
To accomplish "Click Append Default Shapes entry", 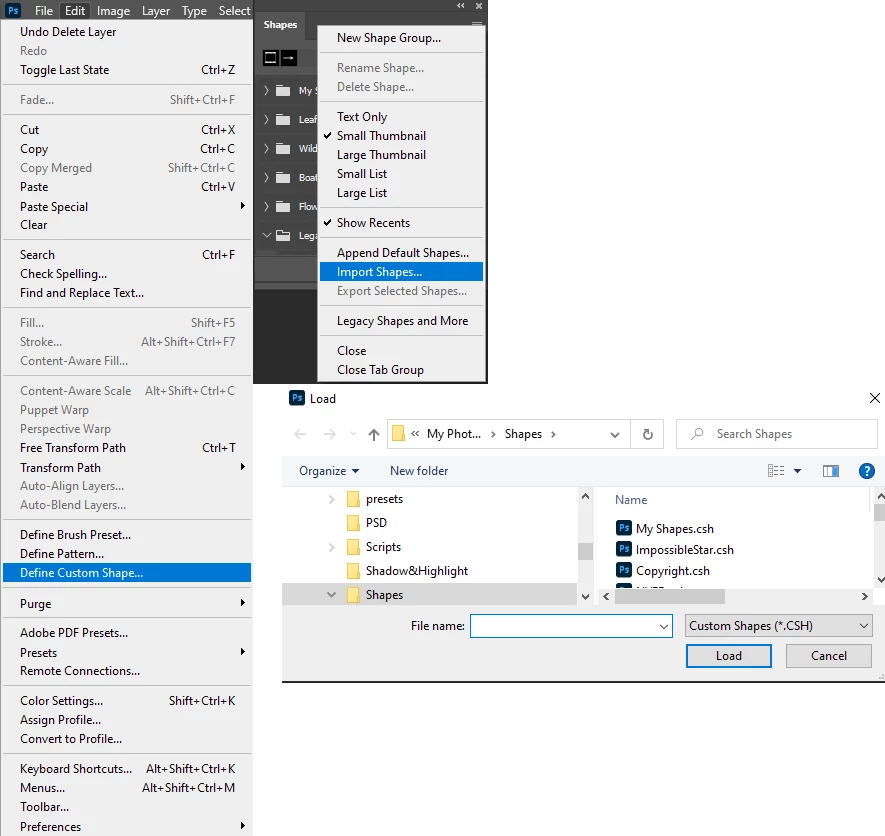I will pyautogui.click(x=401, y=253).
